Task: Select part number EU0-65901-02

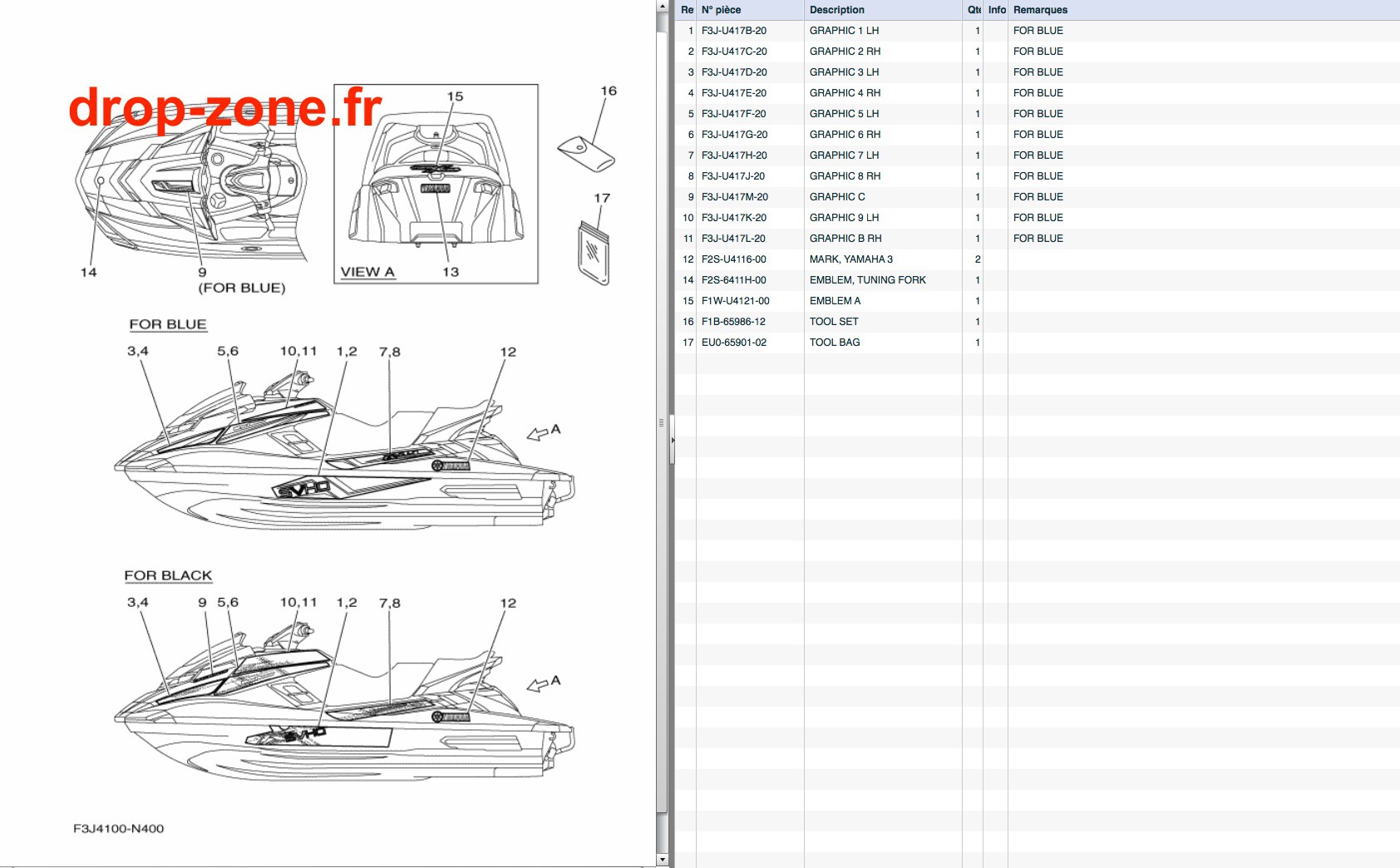Action: click(x=734, y=343)
